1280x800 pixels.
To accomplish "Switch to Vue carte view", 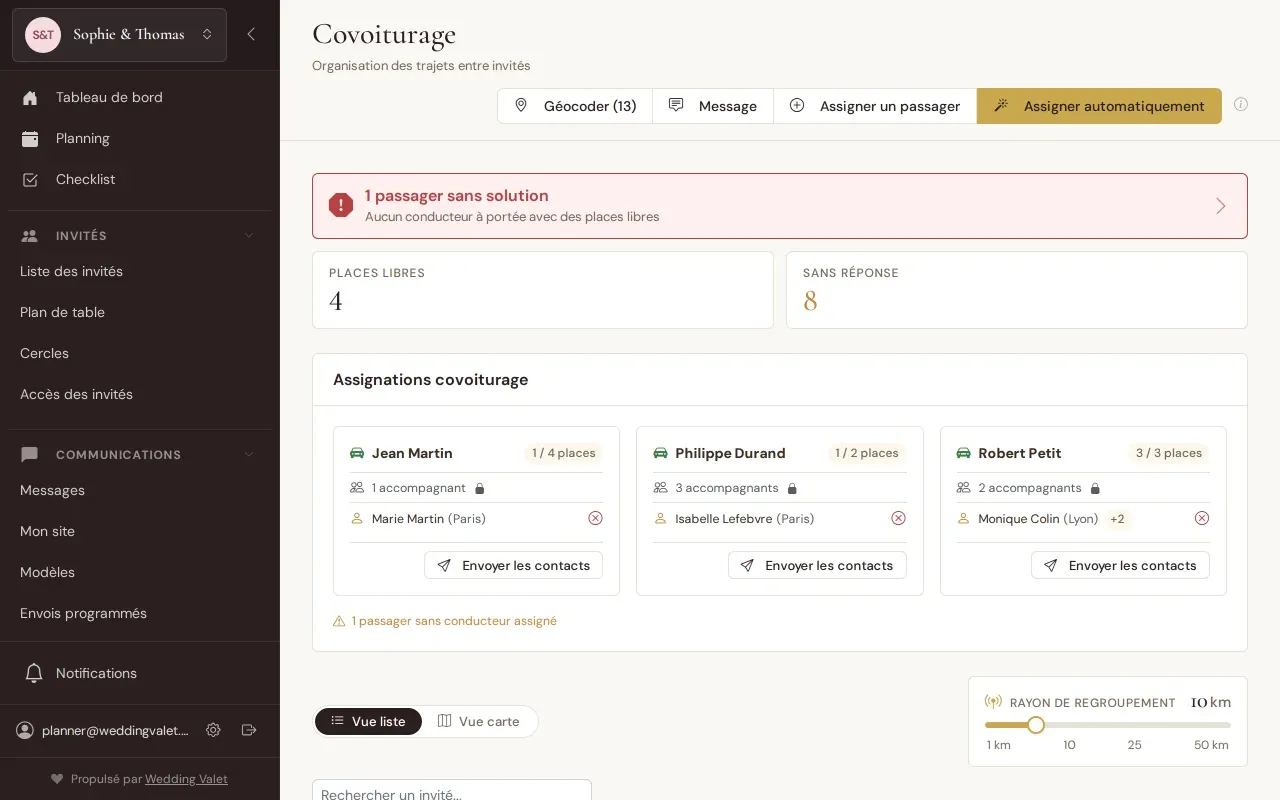I will [x=479, y=721].
